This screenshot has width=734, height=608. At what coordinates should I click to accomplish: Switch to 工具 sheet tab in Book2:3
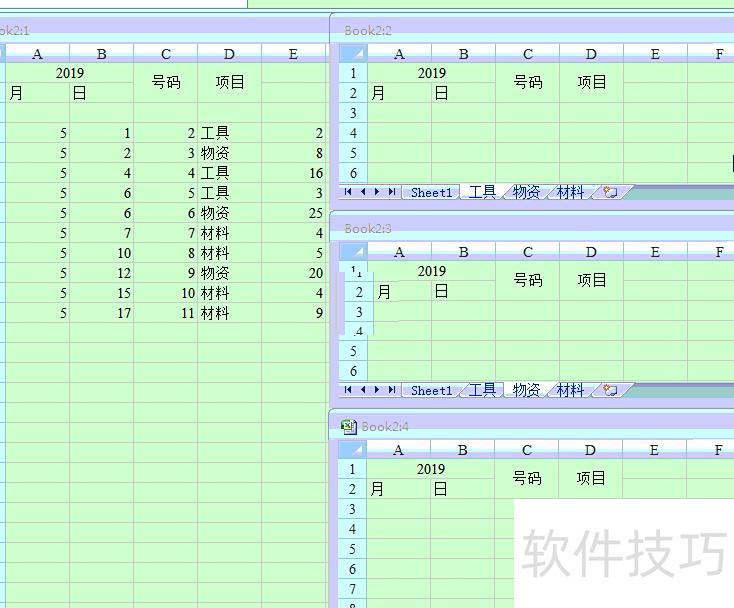(x=482, y=390)
